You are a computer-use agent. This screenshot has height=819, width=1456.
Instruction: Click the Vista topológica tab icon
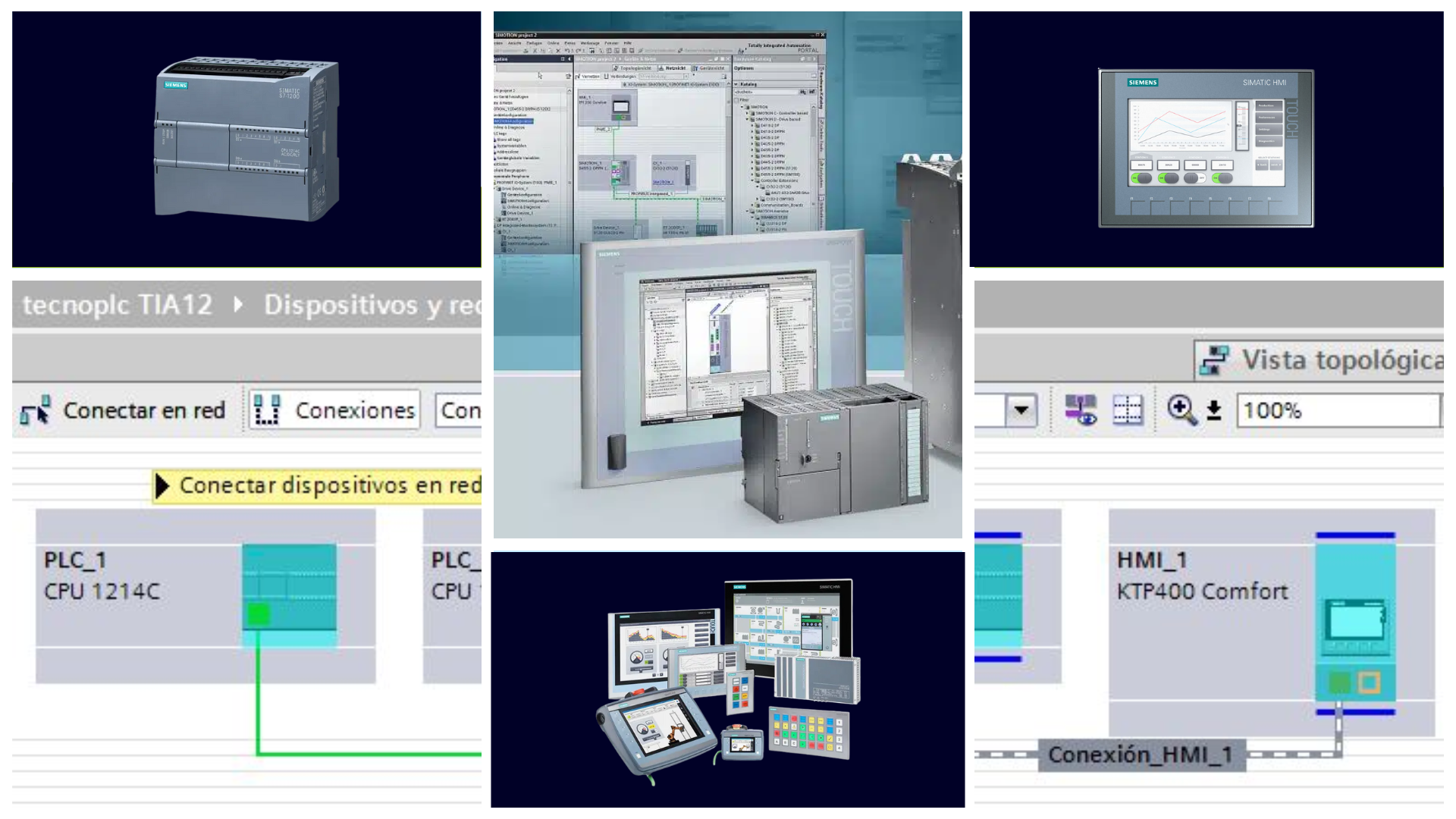(x=1214, y=359)
